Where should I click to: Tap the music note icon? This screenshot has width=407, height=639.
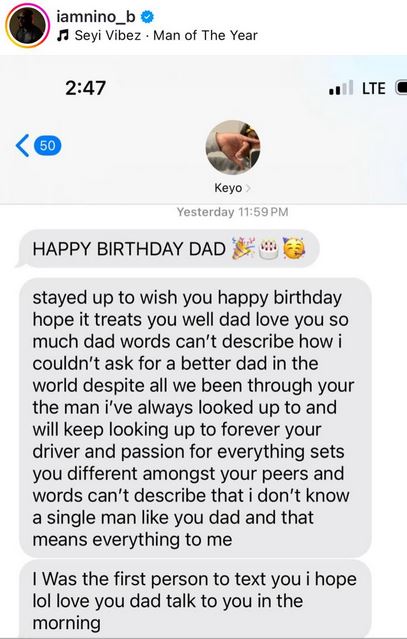[62, 36]
